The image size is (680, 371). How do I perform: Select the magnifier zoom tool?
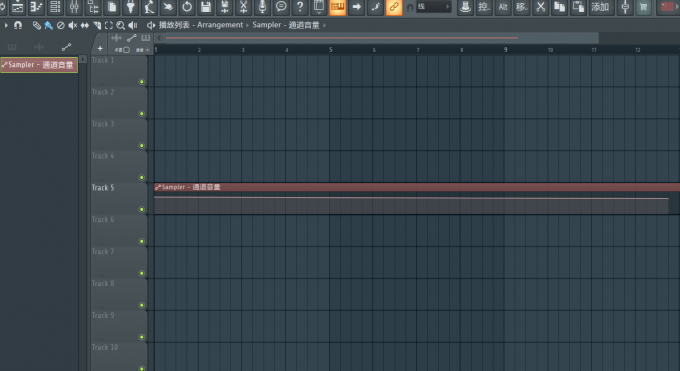(121, 26)
